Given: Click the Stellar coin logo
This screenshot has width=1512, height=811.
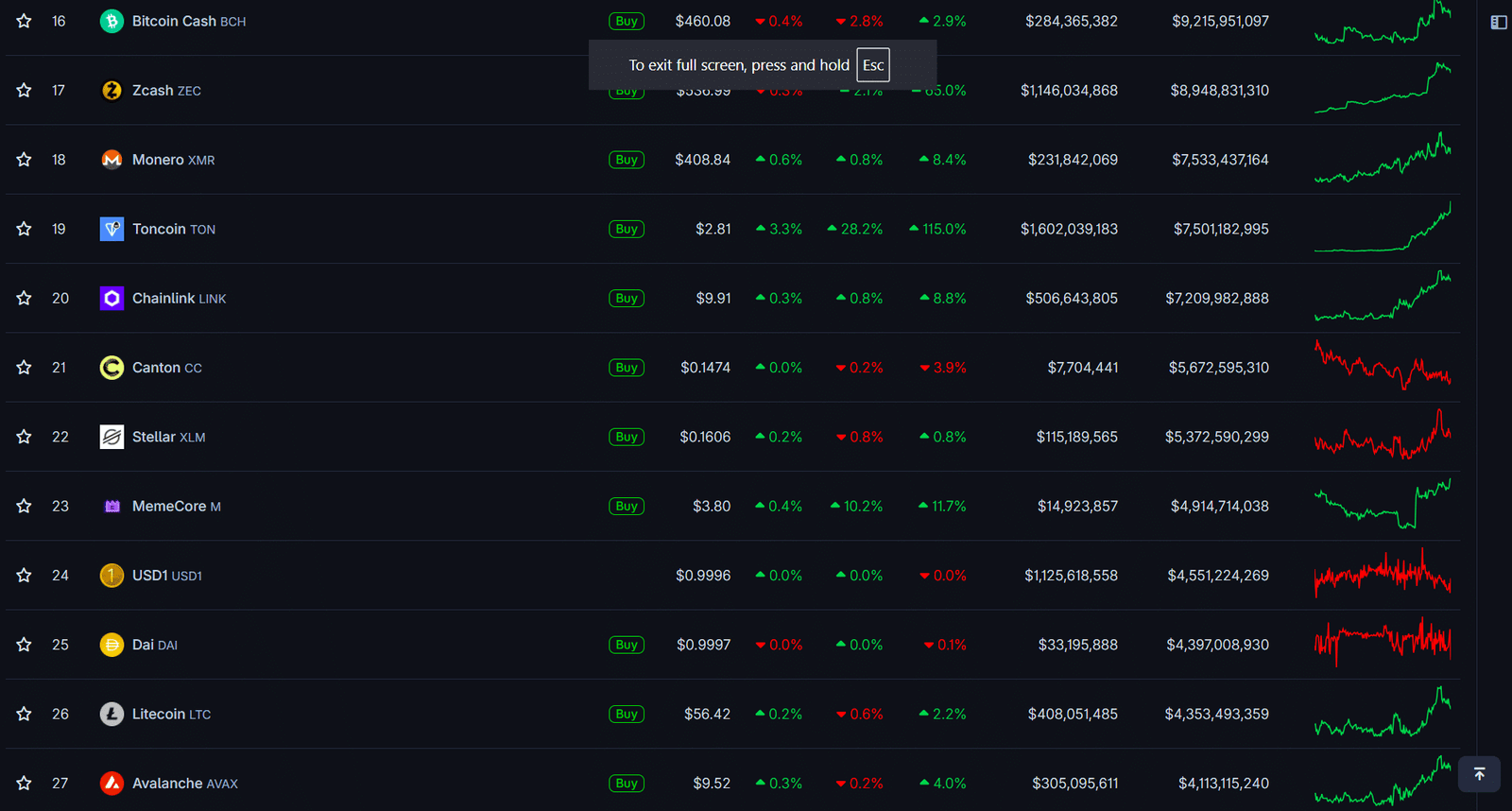Looking at the screenshot, I should pyautogui.click(x=112, y=437).
